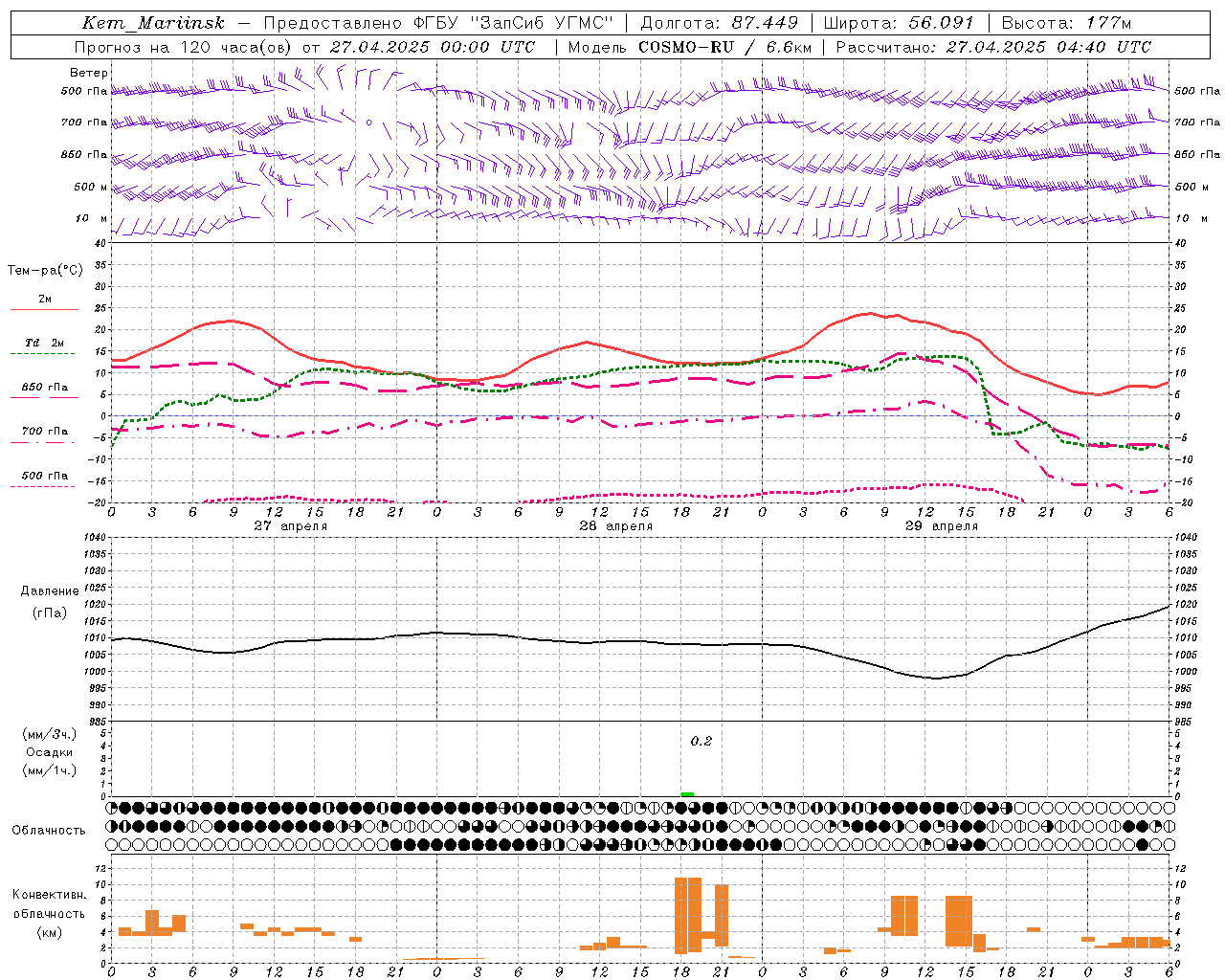Click the Kem_Mariinsk station title
Image resolution: width=1225 pixels, height=980 pixels.
coord(153,23)
